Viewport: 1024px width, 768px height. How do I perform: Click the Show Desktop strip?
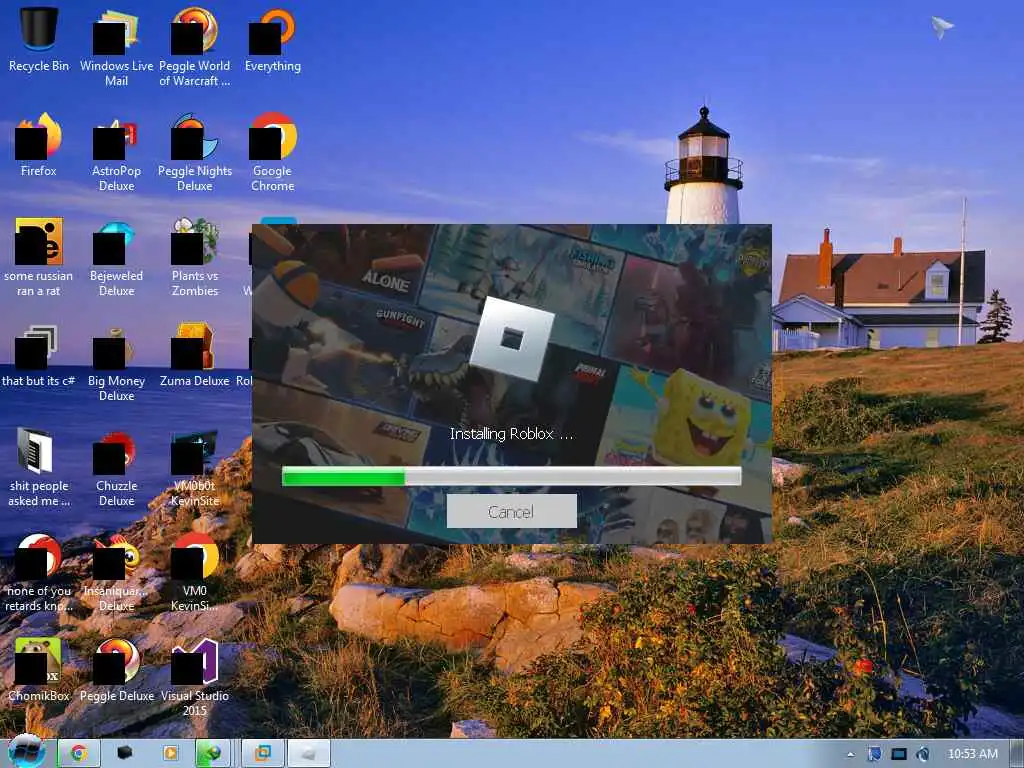tap(1017, 753)
